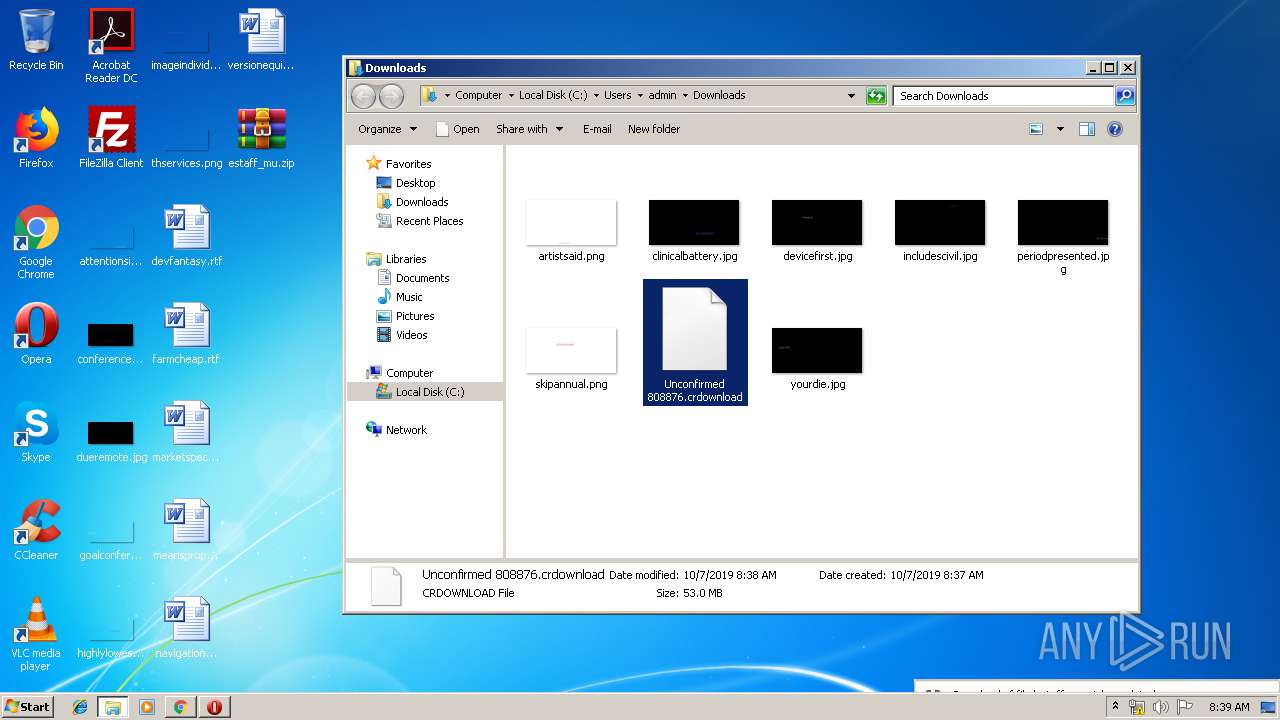This screenshot has width=1280, height=720.
Task: Launch FileZilla Client shortcut
Action: coord(111,138)
